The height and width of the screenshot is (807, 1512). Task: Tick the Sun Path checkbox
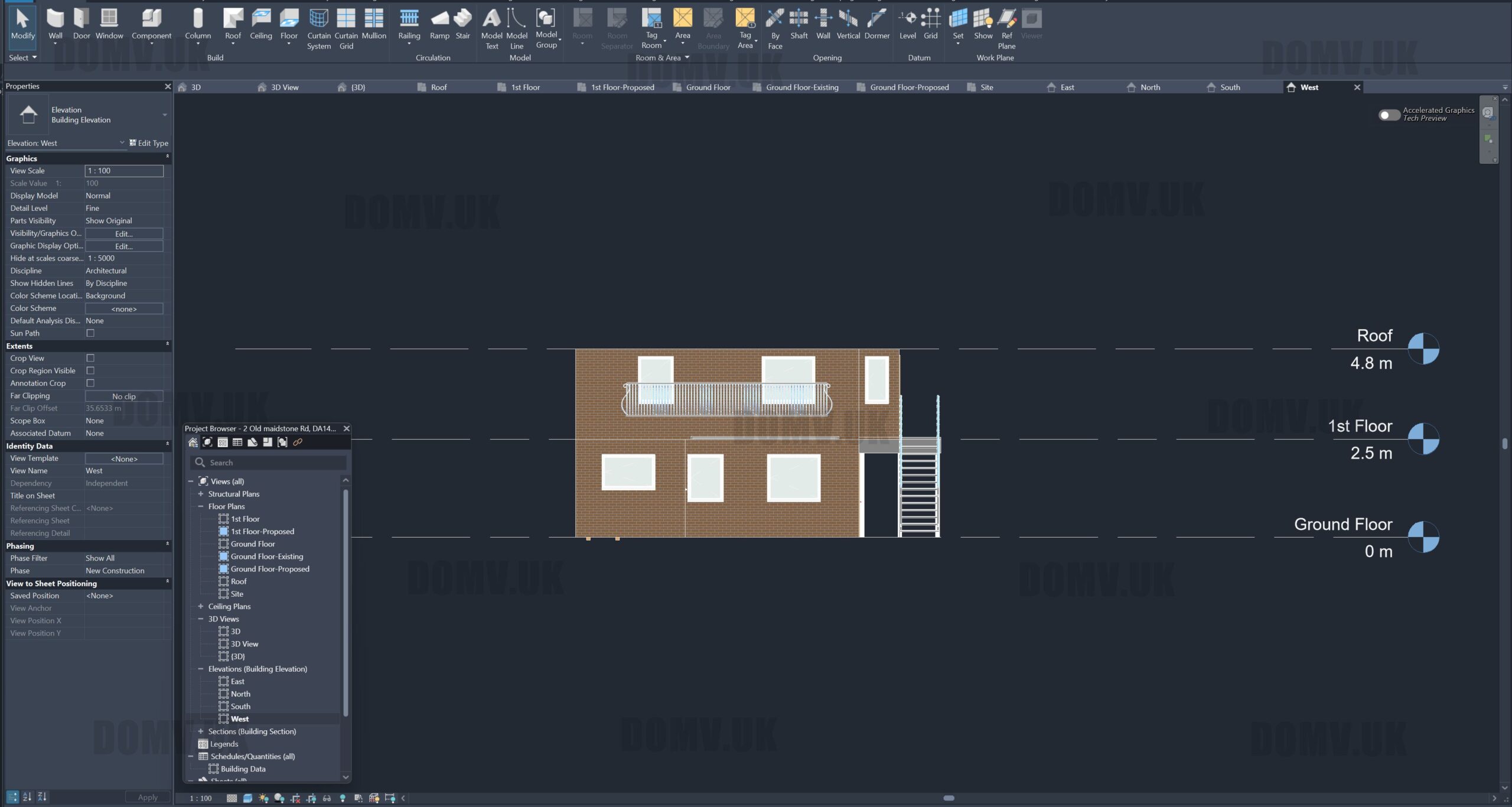[90, 333]
